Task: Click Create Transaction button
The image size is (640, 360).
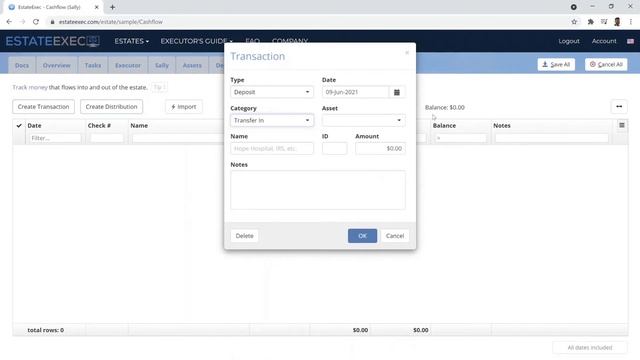Action: click(x=43, y=107)
